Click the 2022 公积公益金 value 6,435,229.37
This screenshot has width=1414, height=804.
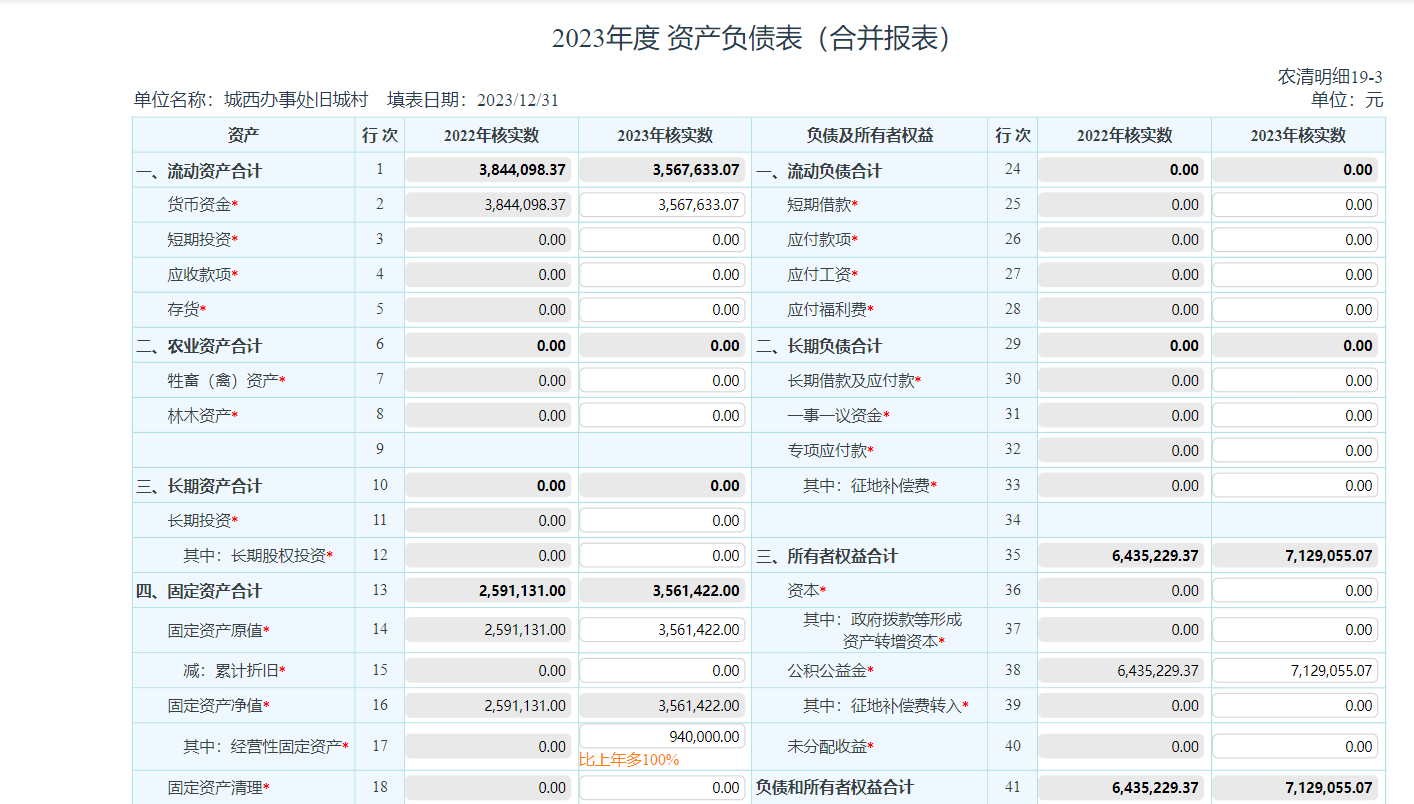(x=1121, y=671)
